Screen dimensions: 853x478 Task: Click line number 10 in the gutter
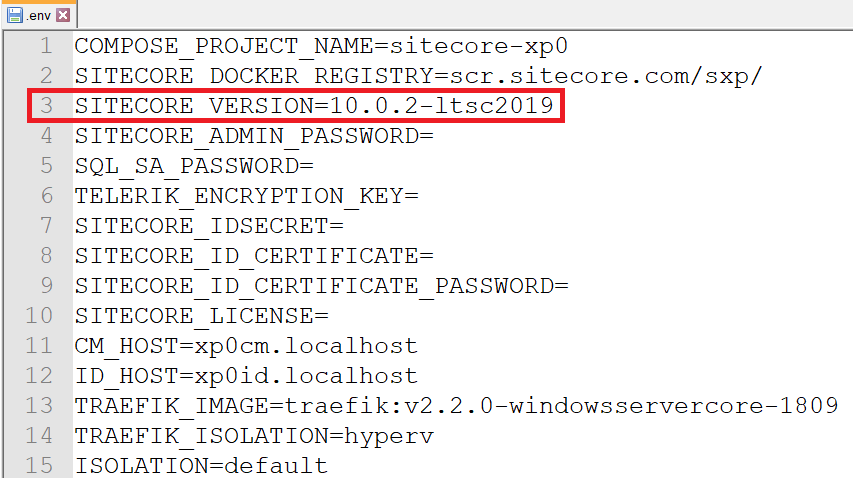pos(39,316)
